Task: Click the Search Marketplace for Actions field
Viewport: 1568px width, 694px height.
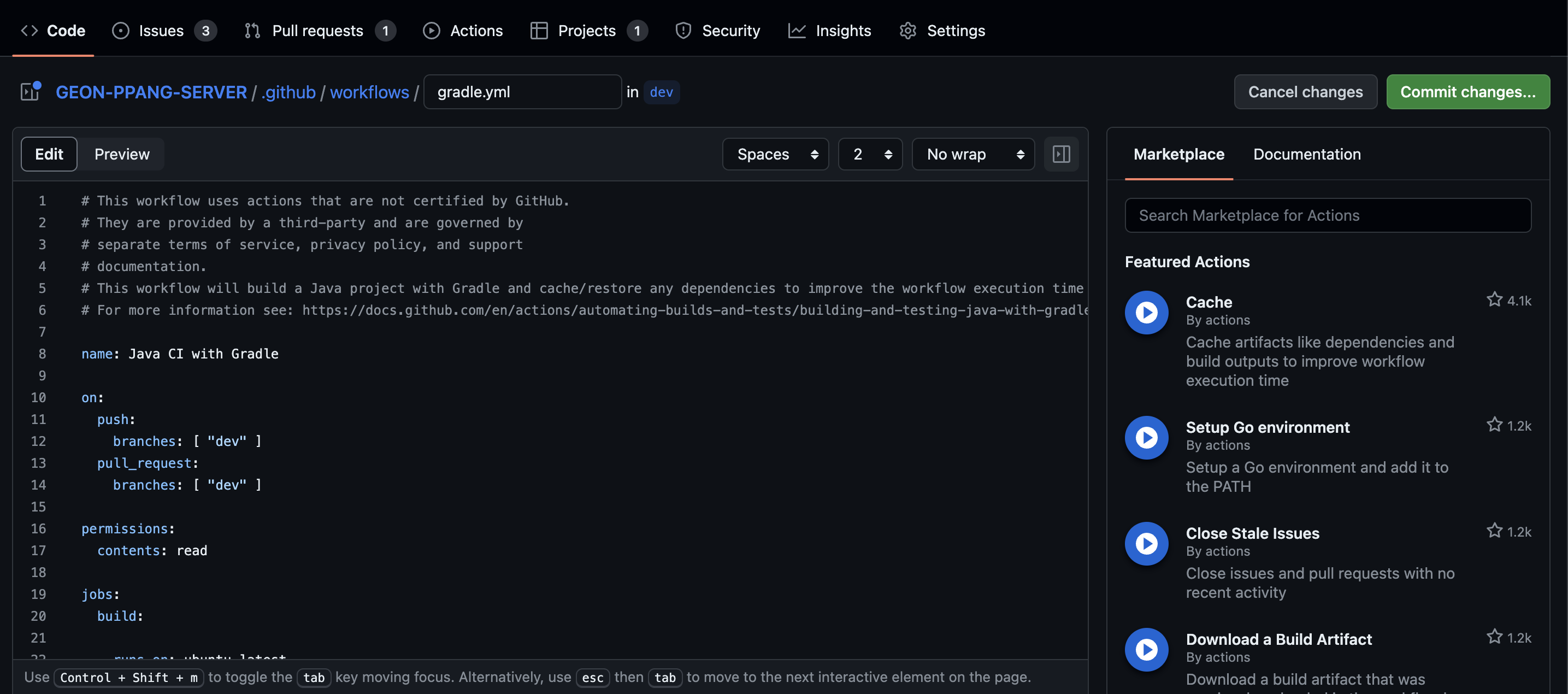Action: (1327, 215)
